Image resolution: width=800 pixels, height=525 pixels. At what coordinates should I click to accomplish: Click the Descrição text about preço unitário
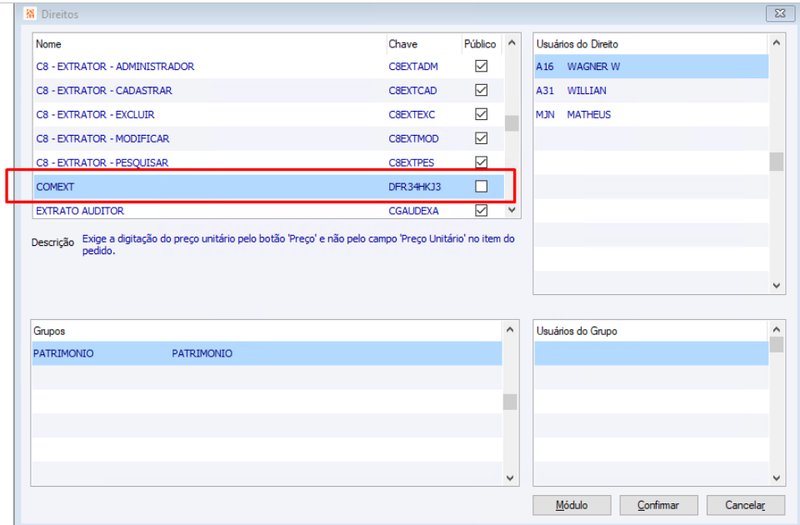tap(298, 244)
